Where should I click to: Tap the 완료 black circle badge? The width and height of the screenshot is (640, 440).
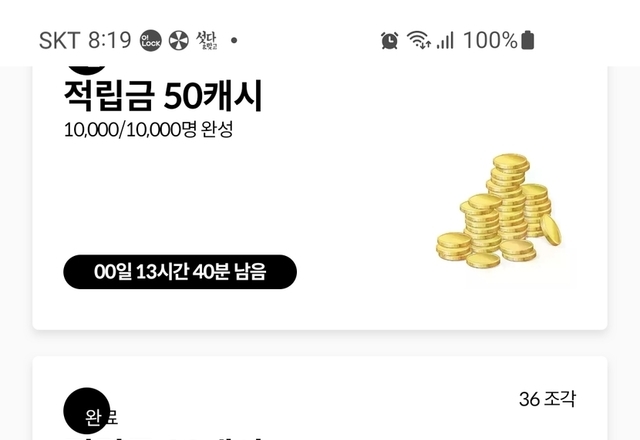tap(87, 411)
